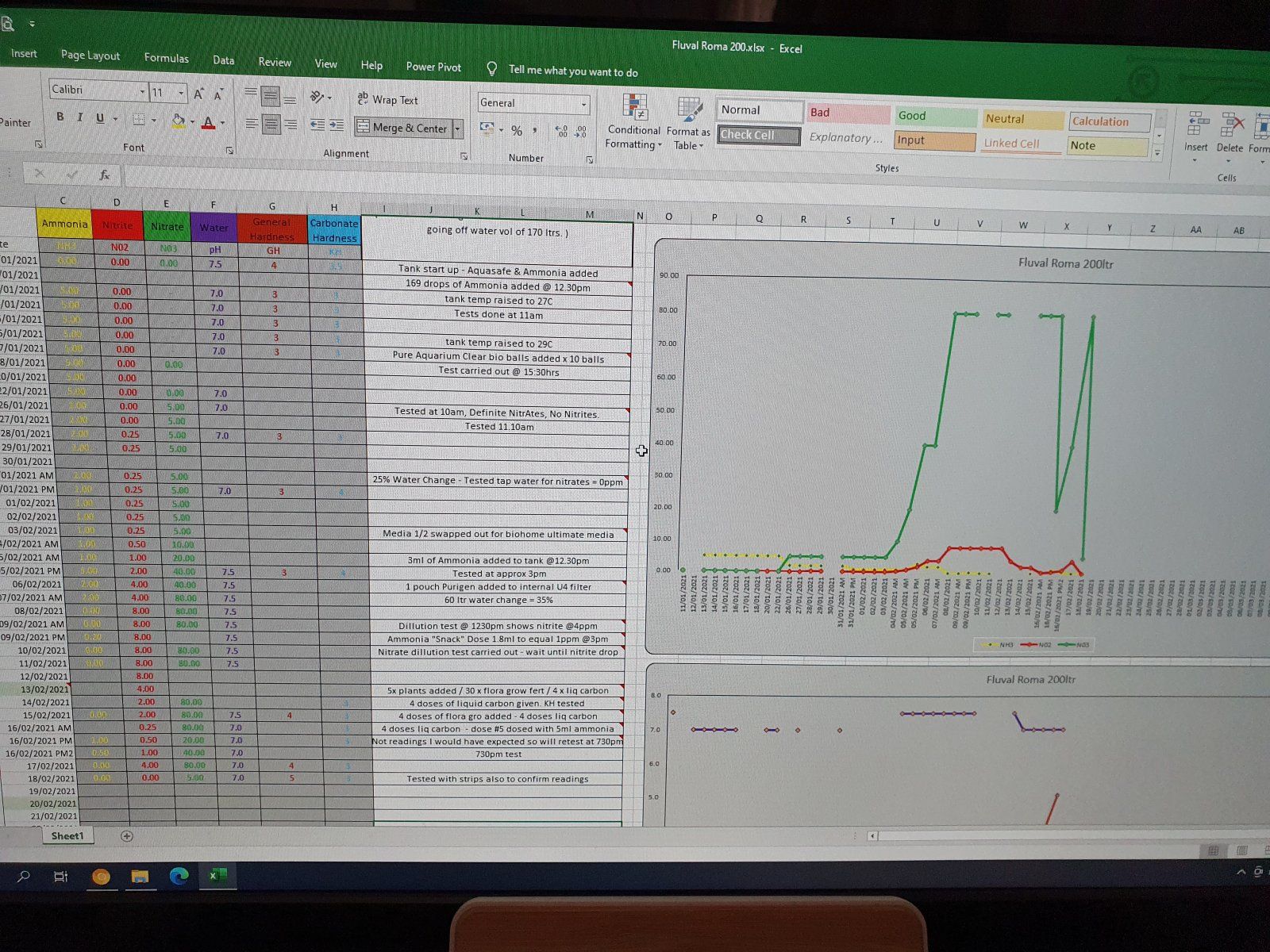This screenshot has width=1270, height=952.
Task: Align text right
Action: tap(291, 125)
